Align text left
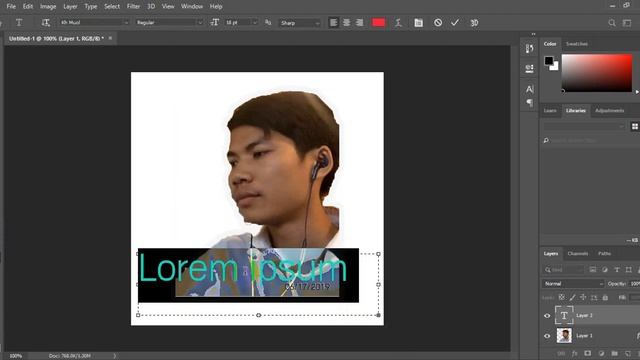The height and width of the screenshot is (360, 640). [x=333, y=23]
